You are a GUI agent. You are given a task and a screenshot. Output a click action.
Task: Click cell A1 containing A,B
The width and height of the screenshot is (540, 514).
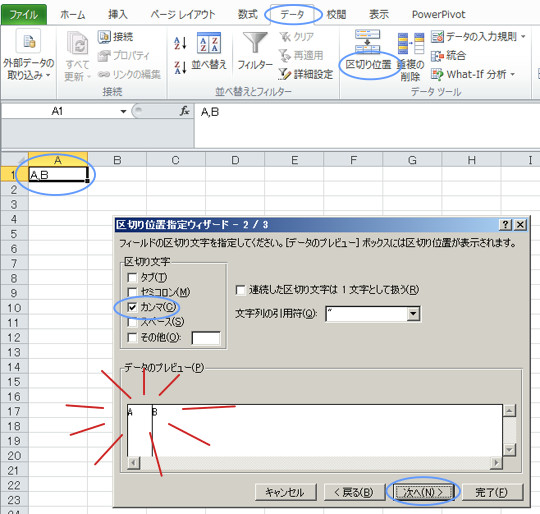[58, 175]
